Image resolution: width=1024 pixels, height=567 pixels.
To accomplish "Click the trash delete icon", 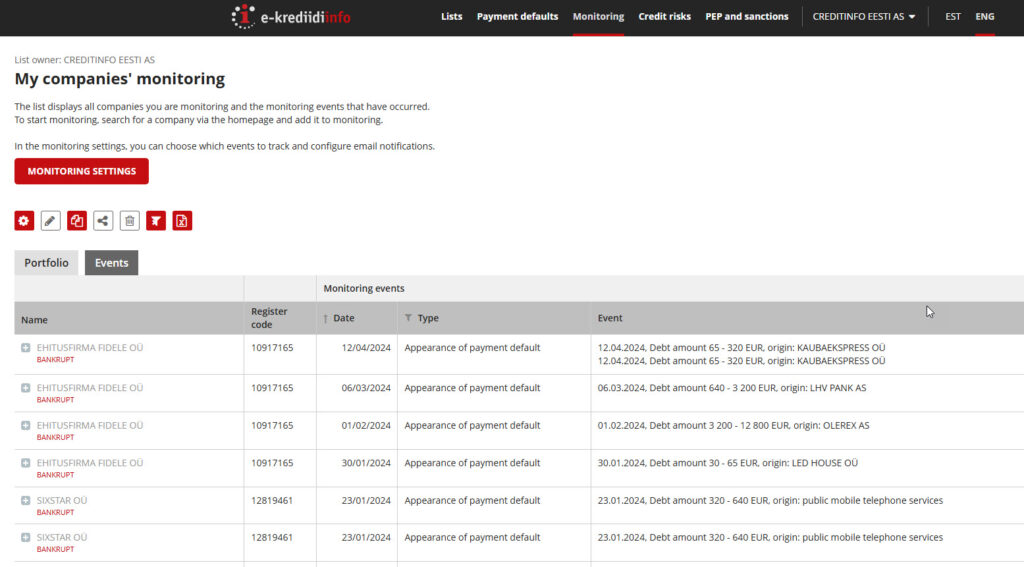I will click(130, 221).
